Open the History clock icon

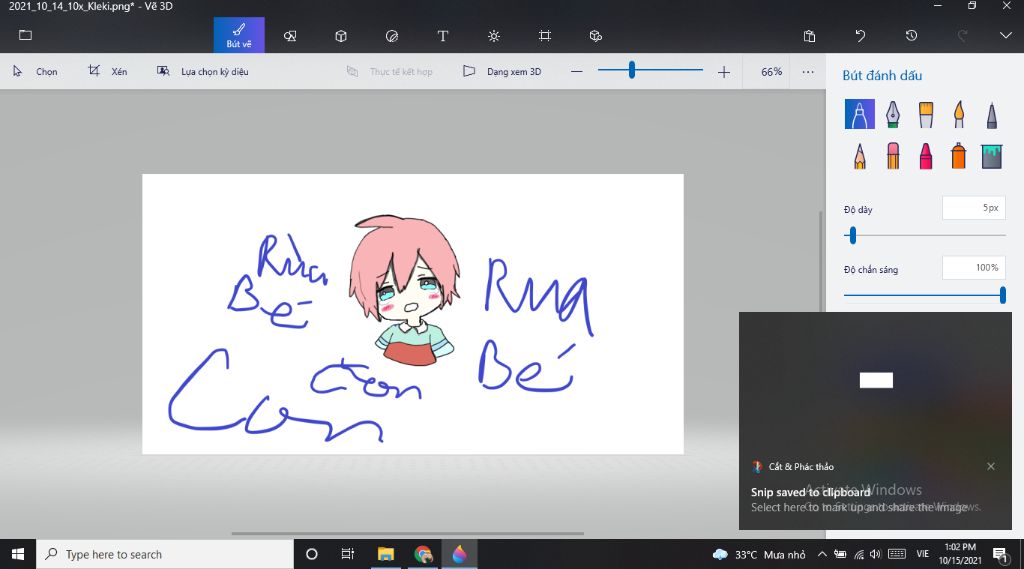pyautogui.click(x=911, y=36)
